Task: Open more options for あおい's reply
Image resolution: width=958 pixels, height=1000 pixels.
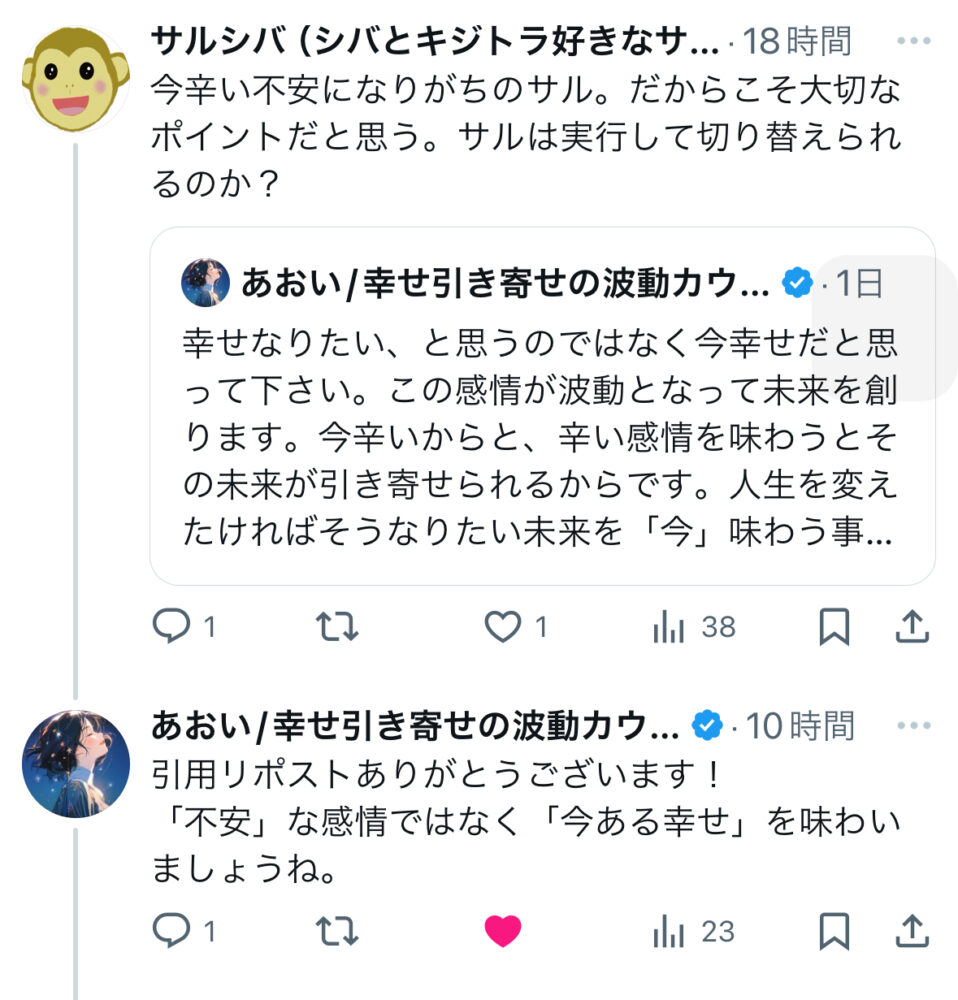Action: [914, 726]
